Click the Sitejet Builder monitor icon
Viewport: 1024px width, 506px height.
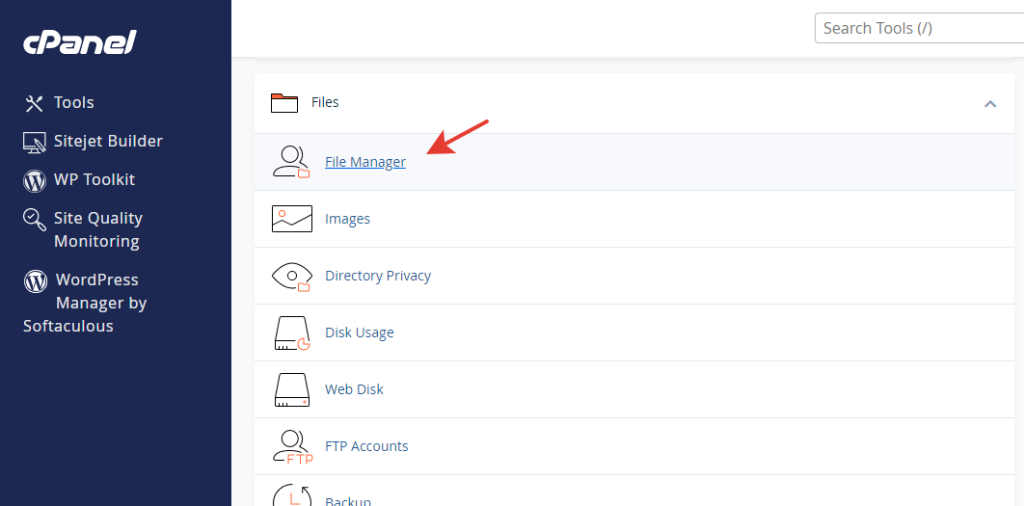tap(34, 142)
